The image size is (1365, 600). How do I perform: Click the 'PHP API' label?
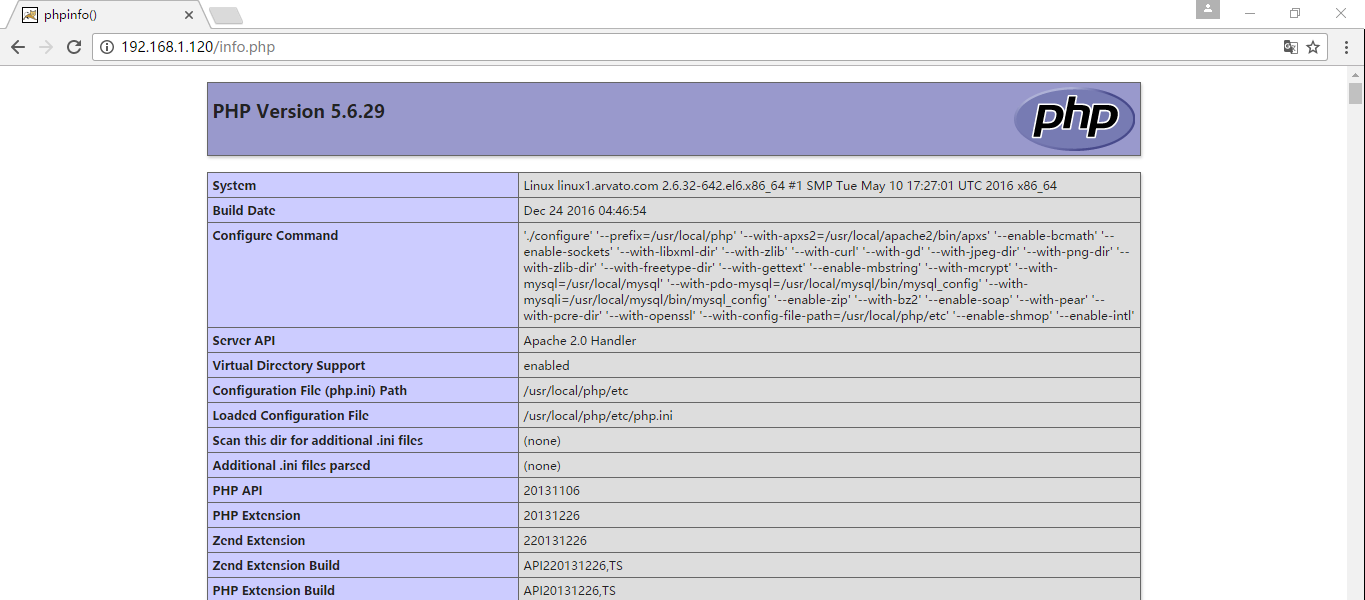(237, 491)
